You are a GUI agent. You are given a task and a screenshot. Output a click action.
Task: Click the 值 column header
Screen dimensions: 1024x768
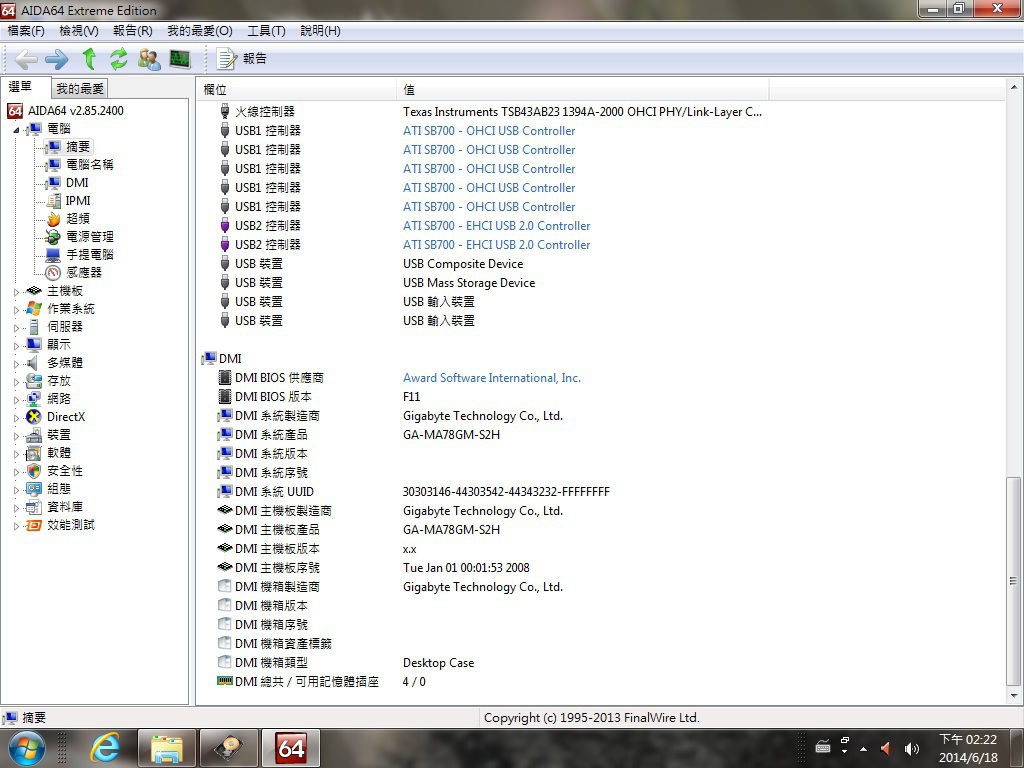click(x=583, y=89)
